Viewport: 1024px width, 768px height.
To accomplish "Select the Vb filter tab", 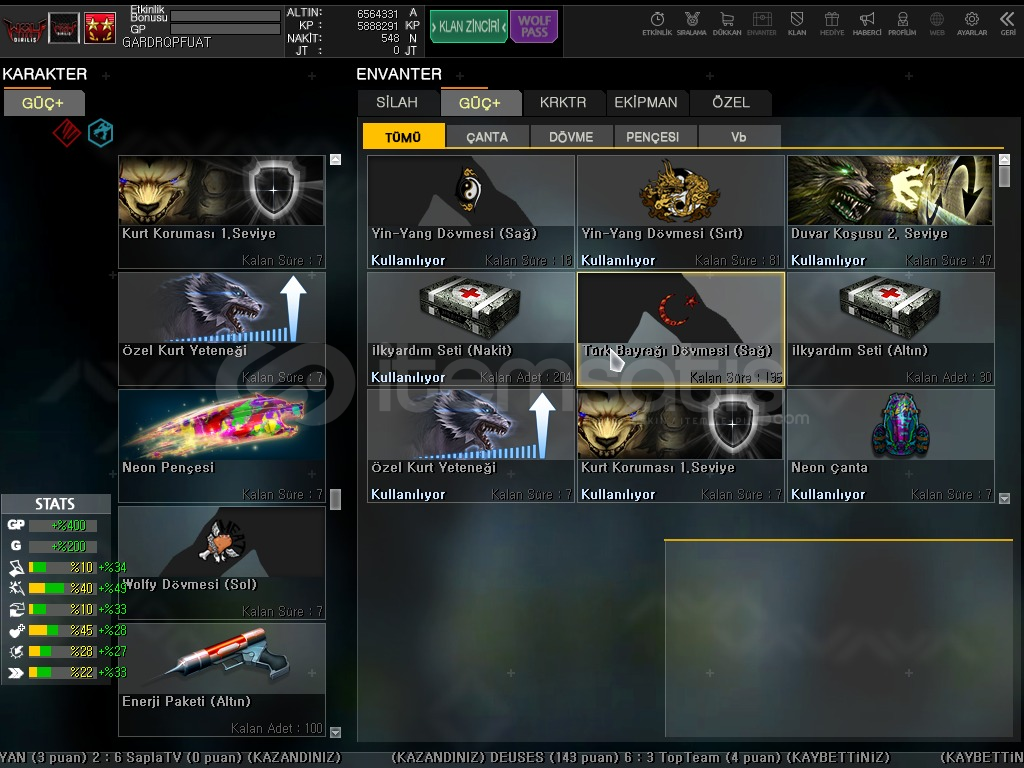I will (x=739, y=136).
